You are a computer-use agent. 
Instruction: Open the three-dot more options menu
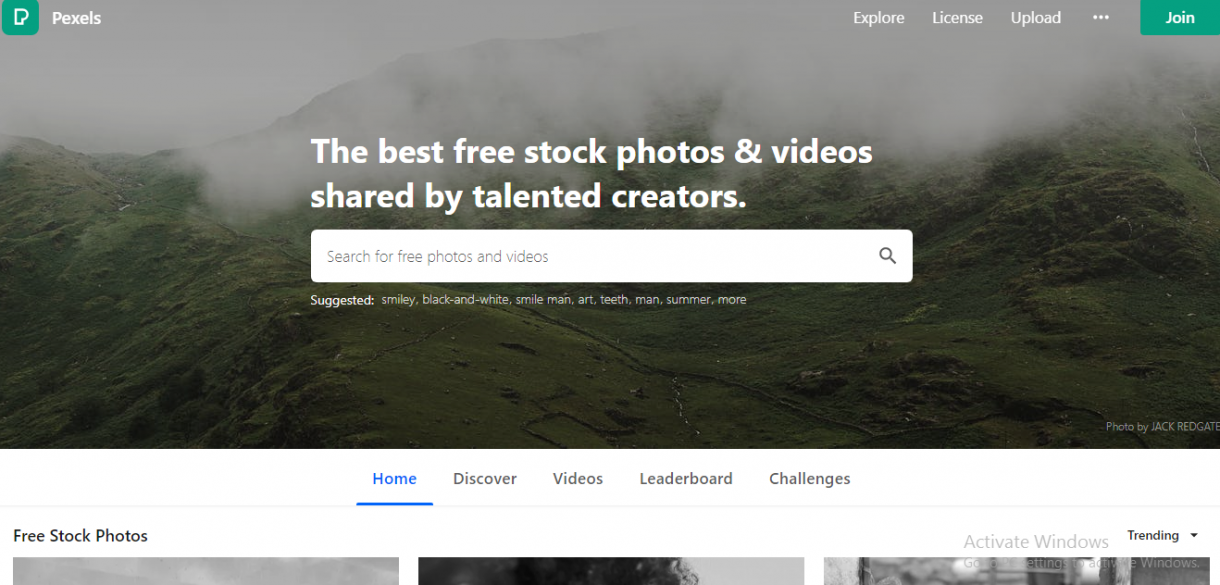coord(1100,18)
